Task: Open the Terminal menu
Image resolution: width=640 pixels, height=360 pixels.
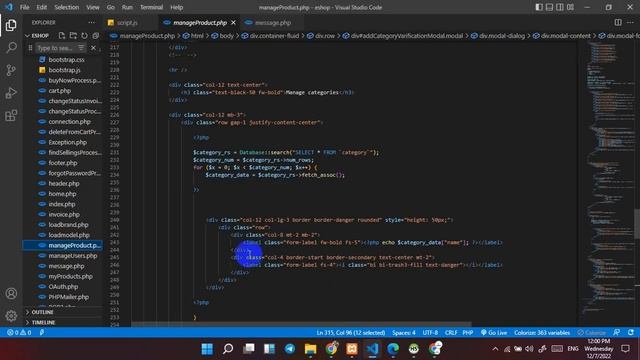Action: click(x=151, y=7)
